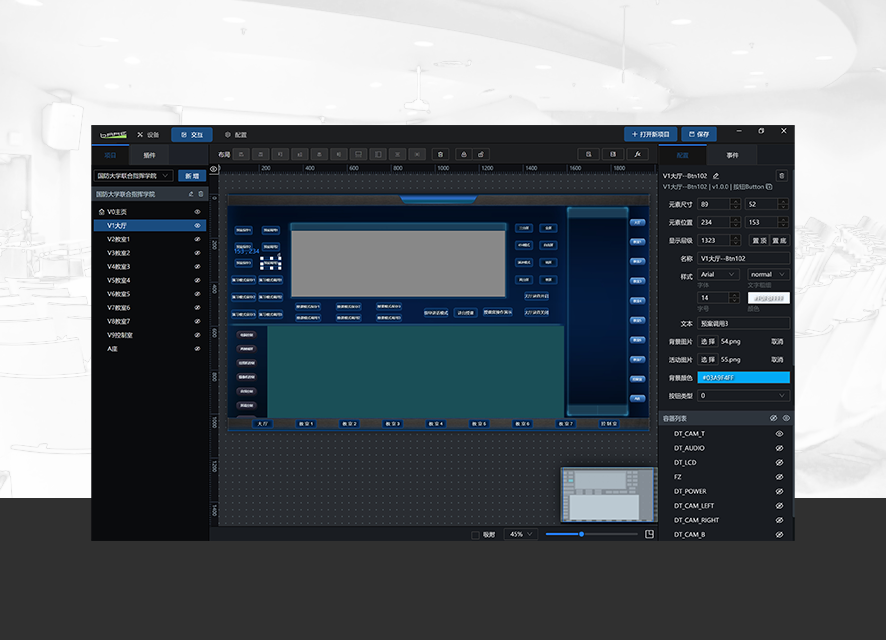
Task: Click the delete icon beside the Btn102 title
Action: [781, 175]
